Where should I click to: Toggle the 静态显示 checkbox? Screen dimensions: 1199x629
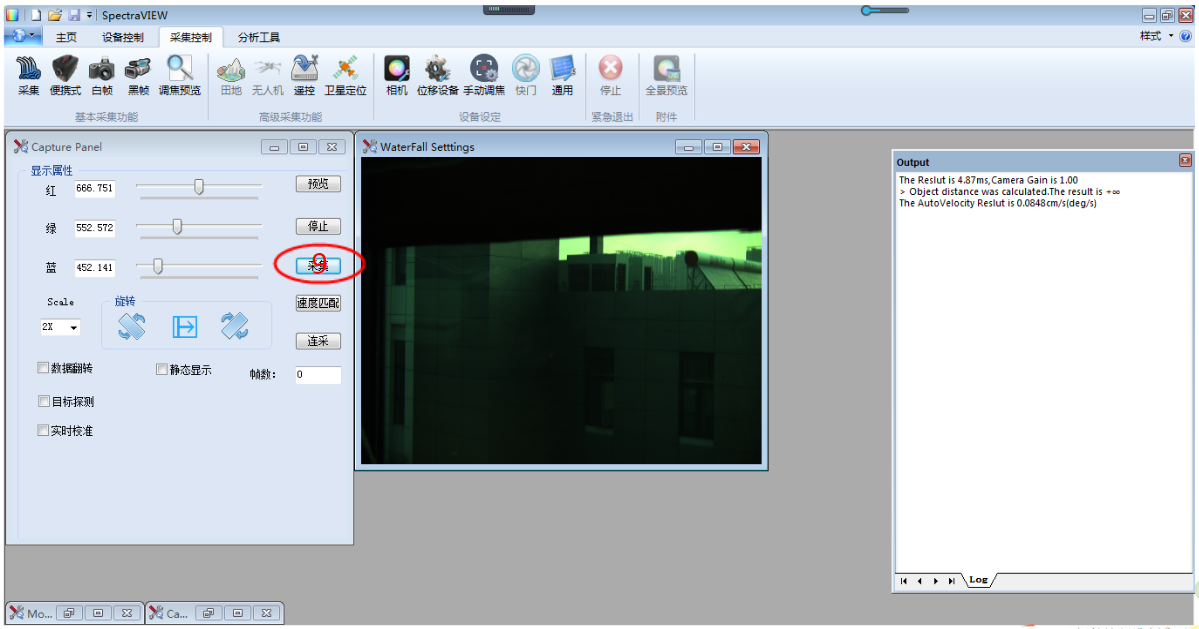pos(162,369)
